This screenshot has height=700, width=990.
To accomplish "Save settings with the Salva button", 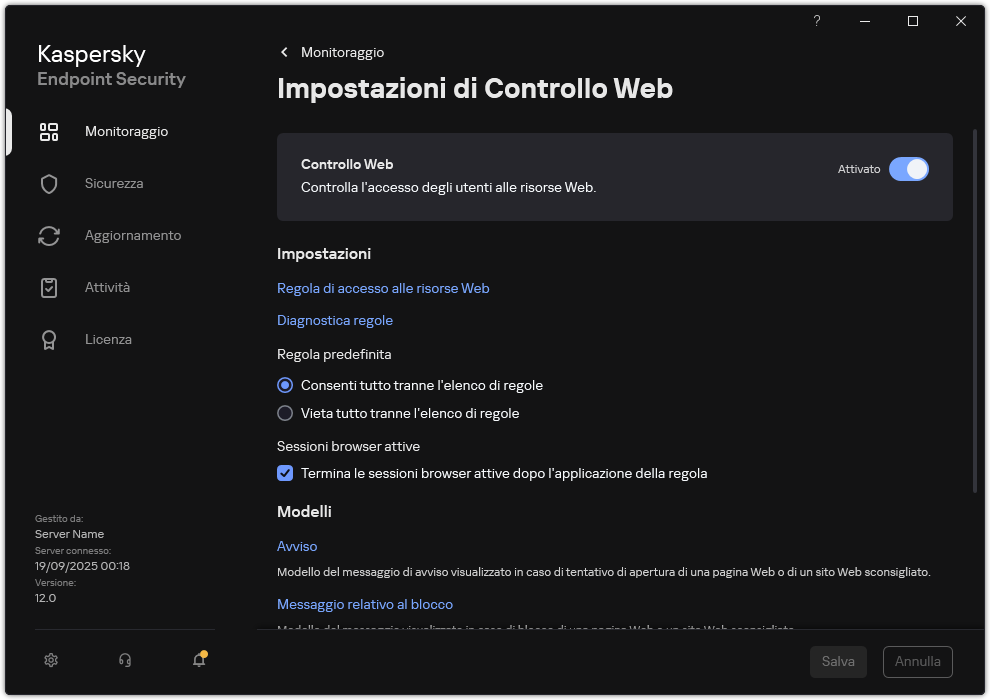I will (838, 661).
